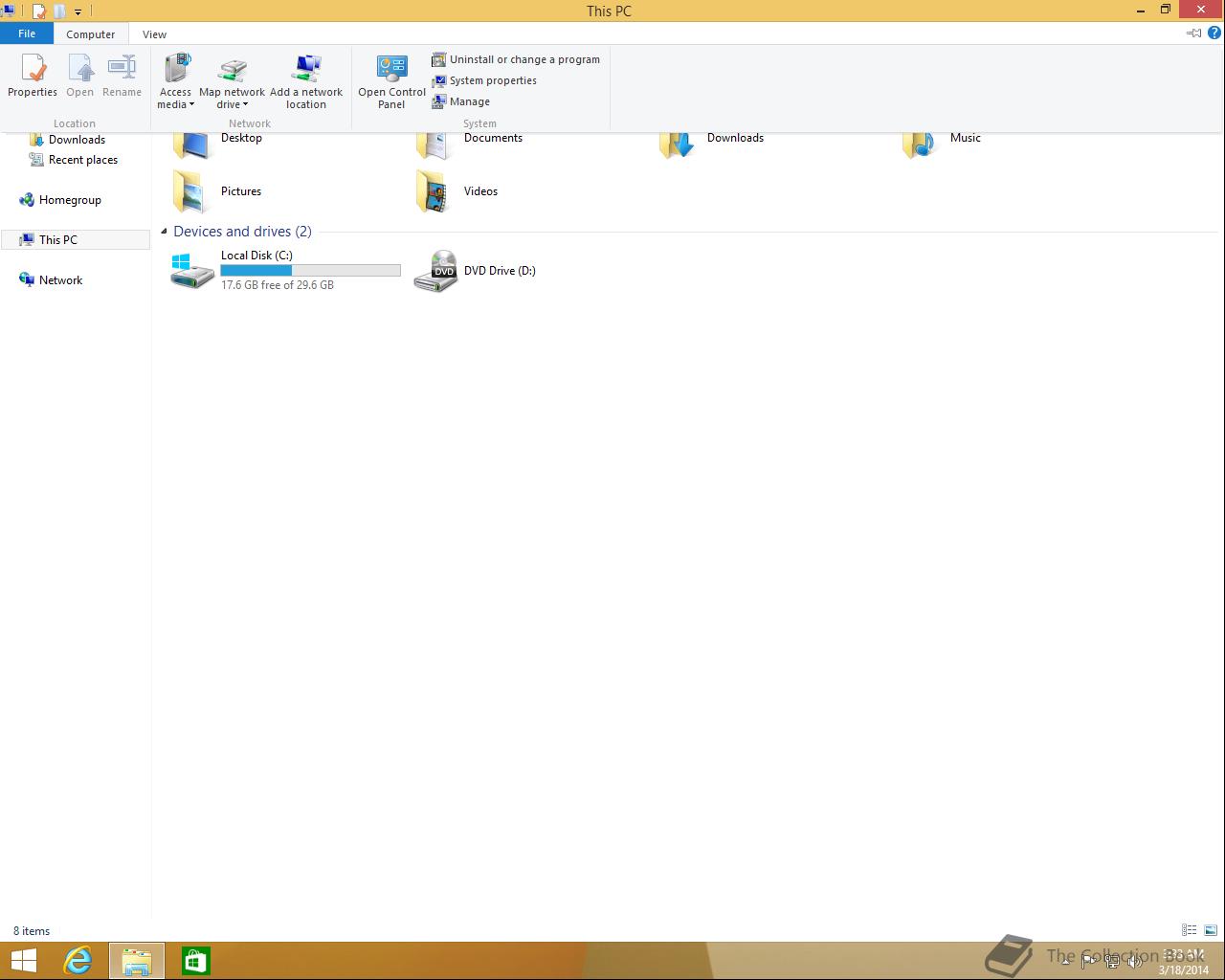The width and height of the screenshot is (1225, 980).
Task: Open System properties from the ribbon
Action: point(484,80)
